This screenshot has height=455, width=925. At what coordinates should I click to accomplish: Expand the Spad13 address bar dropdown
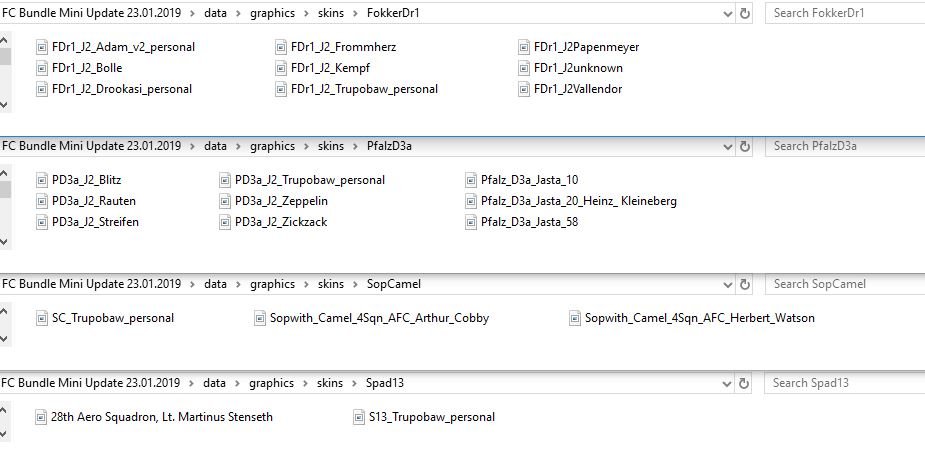click(728, 383)
